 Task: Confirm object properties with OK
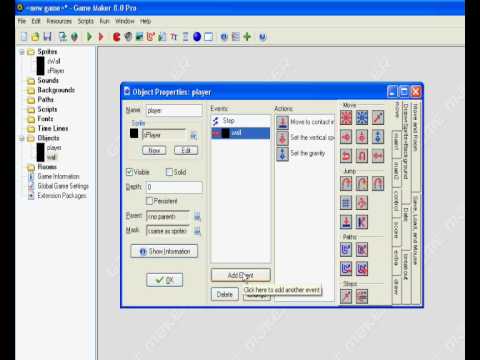164,280
